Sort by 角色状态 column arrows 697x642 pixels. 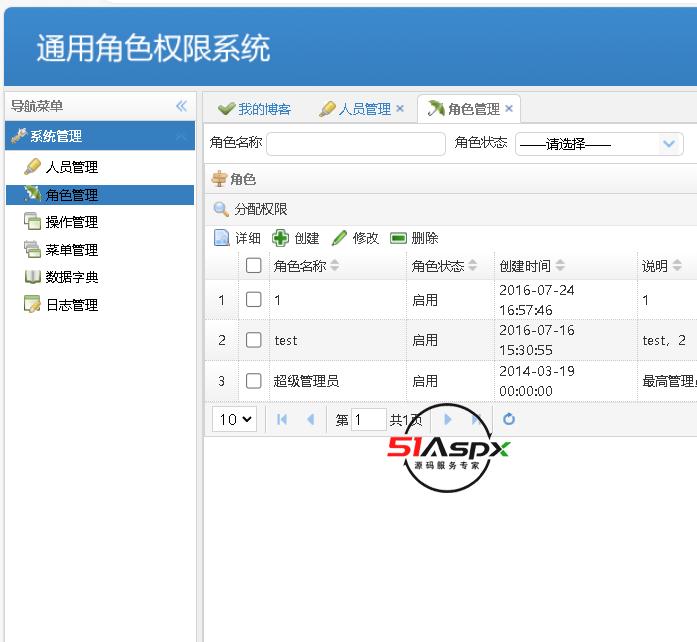473,265
